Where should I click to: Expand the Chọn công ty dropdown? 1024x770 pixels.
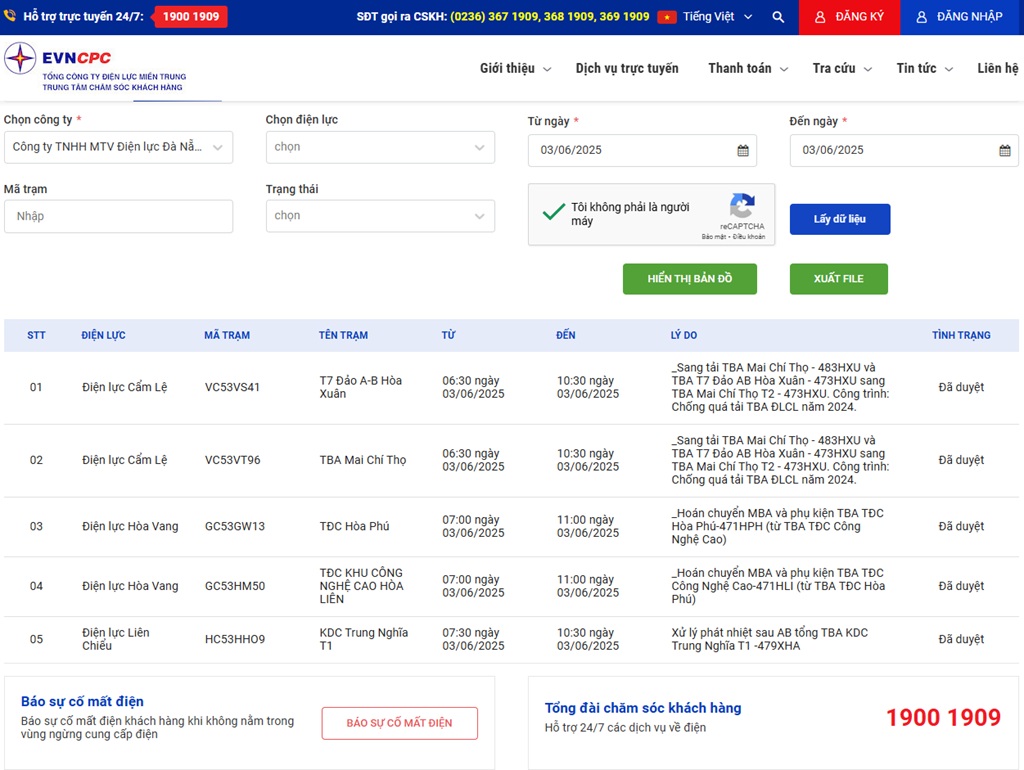pos(118,147)
